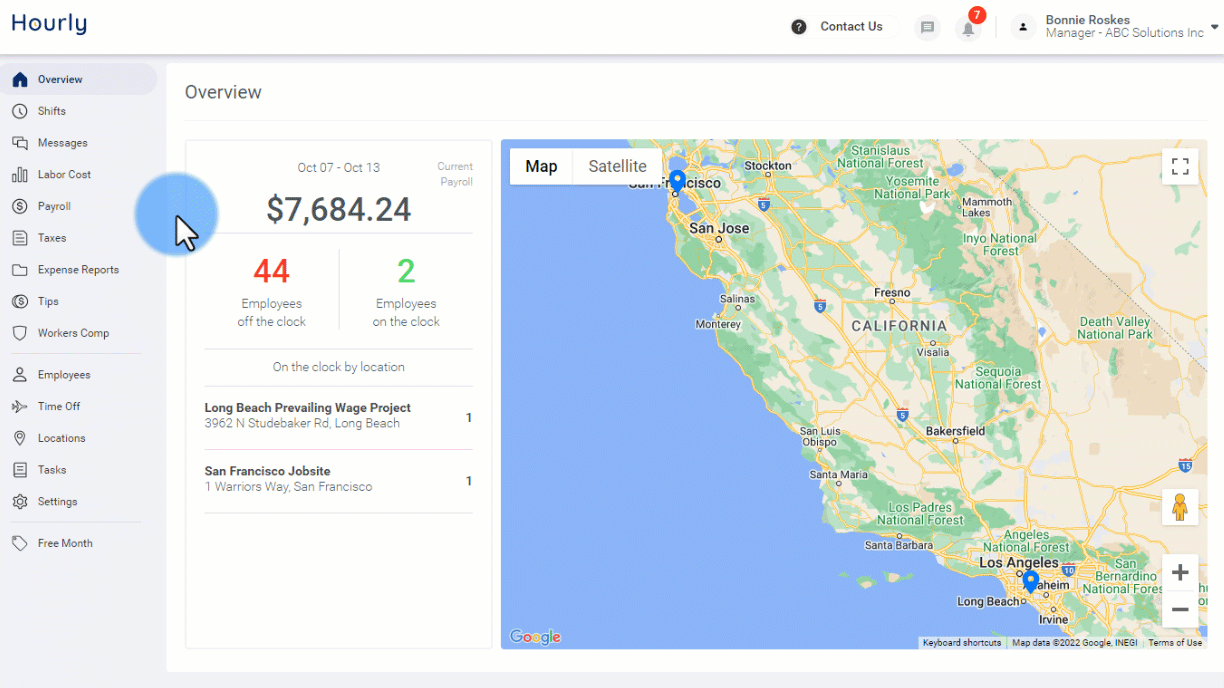This screenshot has width=1224, height=688.
Task: Click the Messages chat icon in sidebar
Action: [x=19, y=143]
